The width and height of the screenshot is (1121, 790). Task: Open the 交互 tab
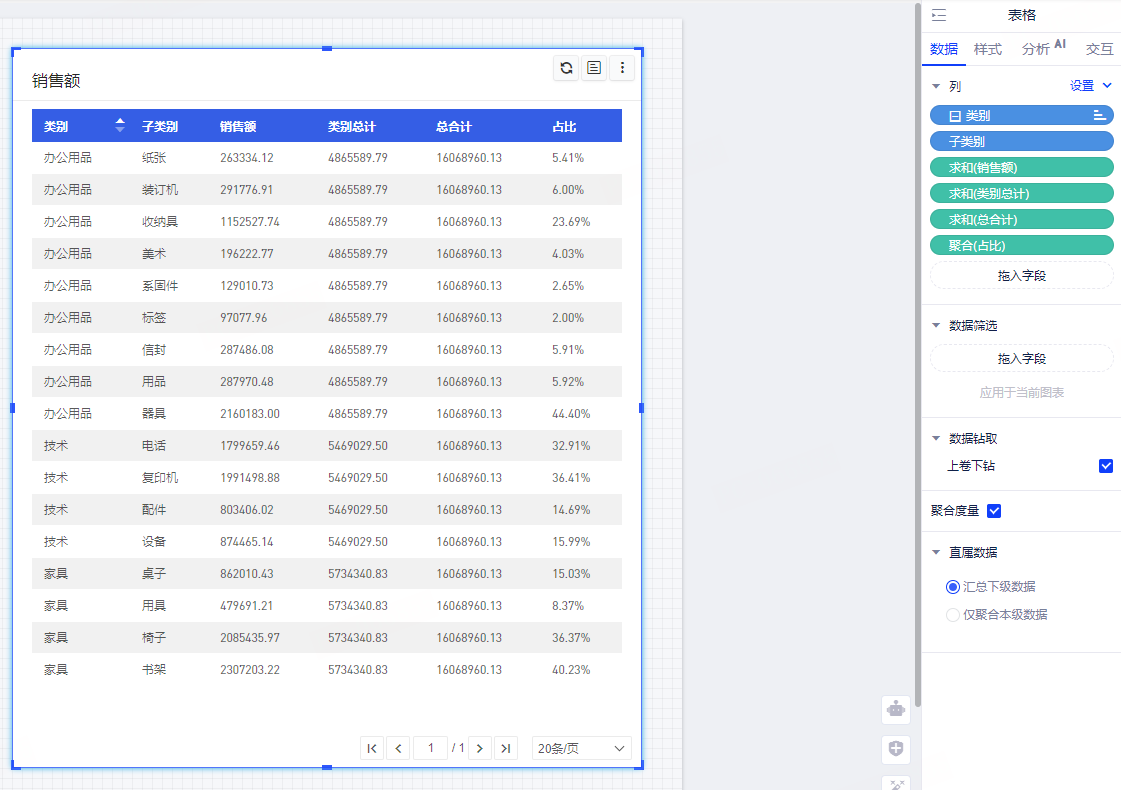[1099, 49]
